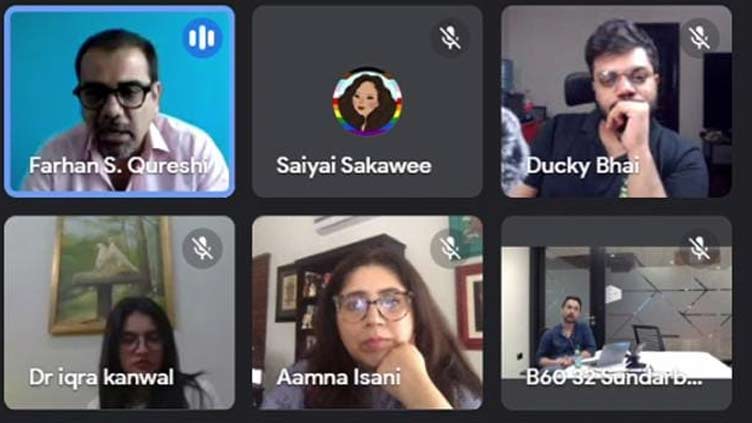The height and width of the screenshot is (423, 752).
Task: Click Saiyai Sakawee's rainbow profile avatar
Action: (x=367, y=102)
